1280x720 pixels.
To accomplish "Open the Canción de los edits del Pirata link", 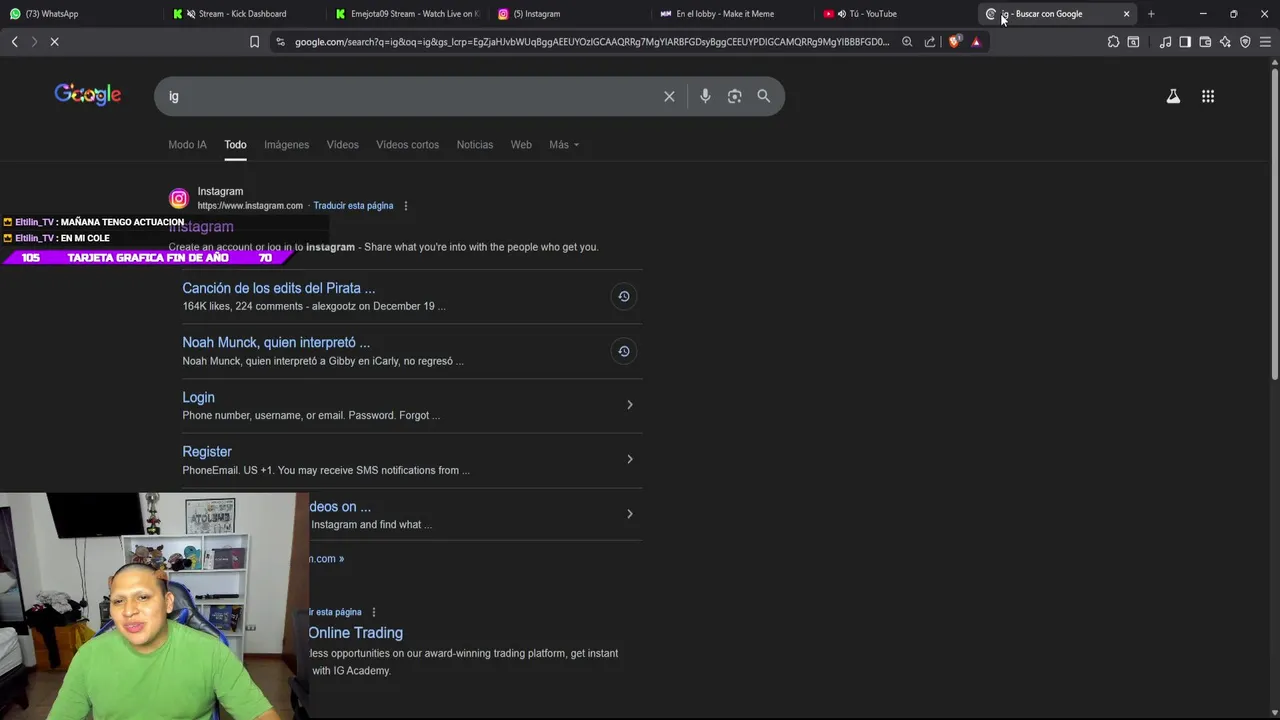I will click(x=279, y=288).
